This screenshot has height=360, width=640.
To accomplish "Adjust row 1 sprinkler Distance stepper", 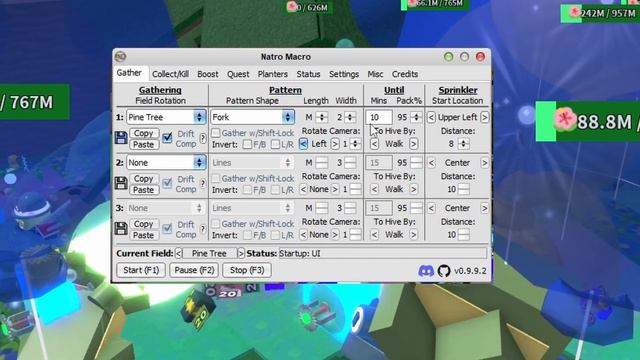I will coord(463,144).
